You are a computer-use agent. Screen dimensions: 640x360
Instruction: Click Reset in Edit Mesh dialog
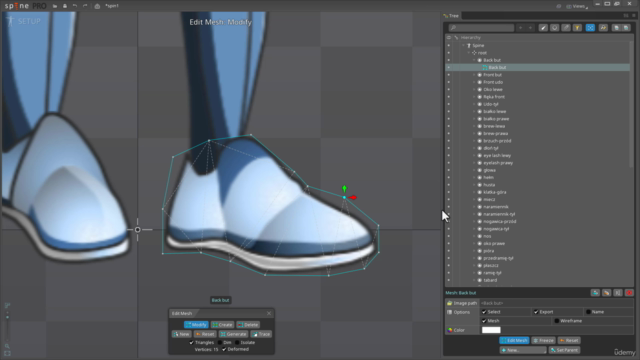tap(204, 334)
